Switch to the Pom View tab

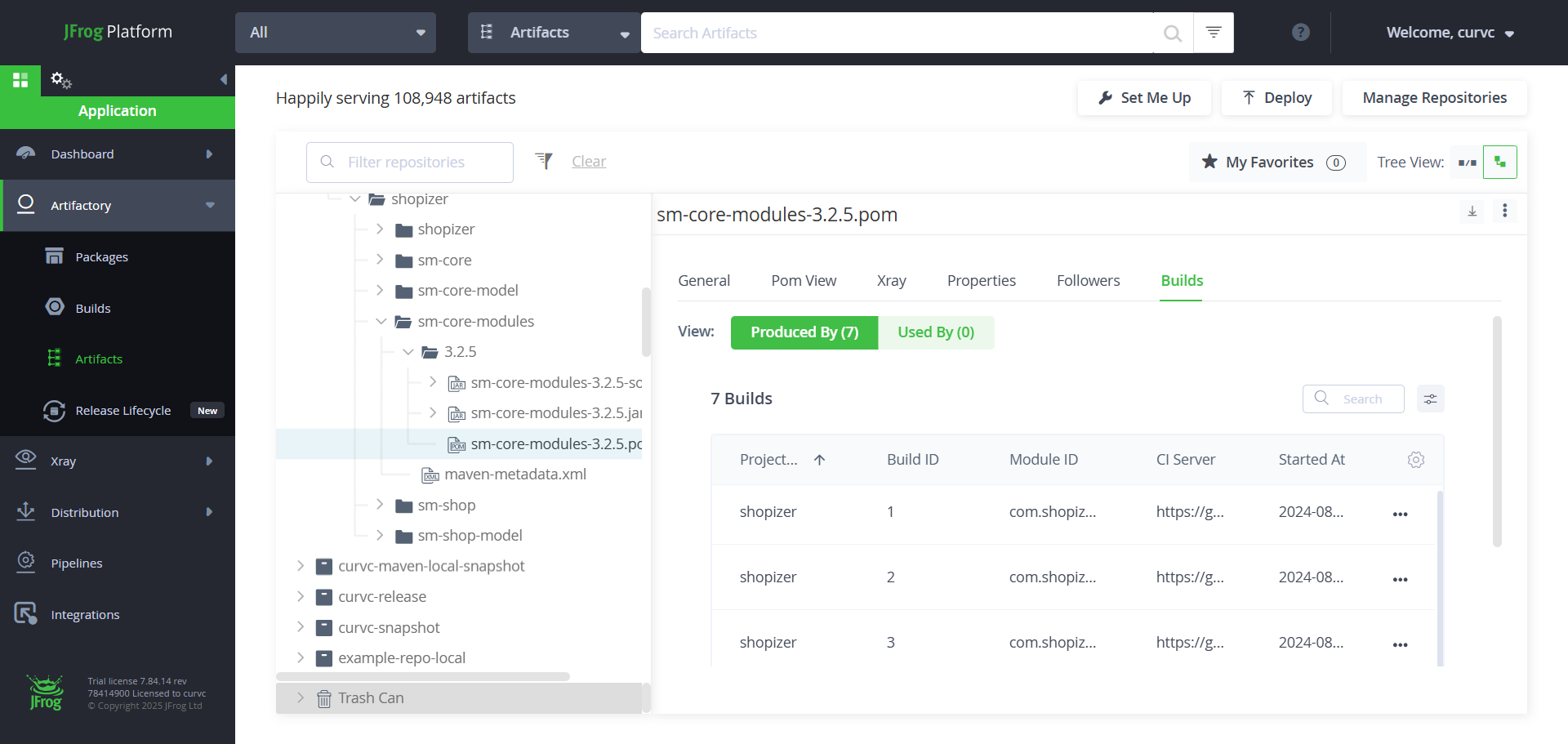click(804, 281)
